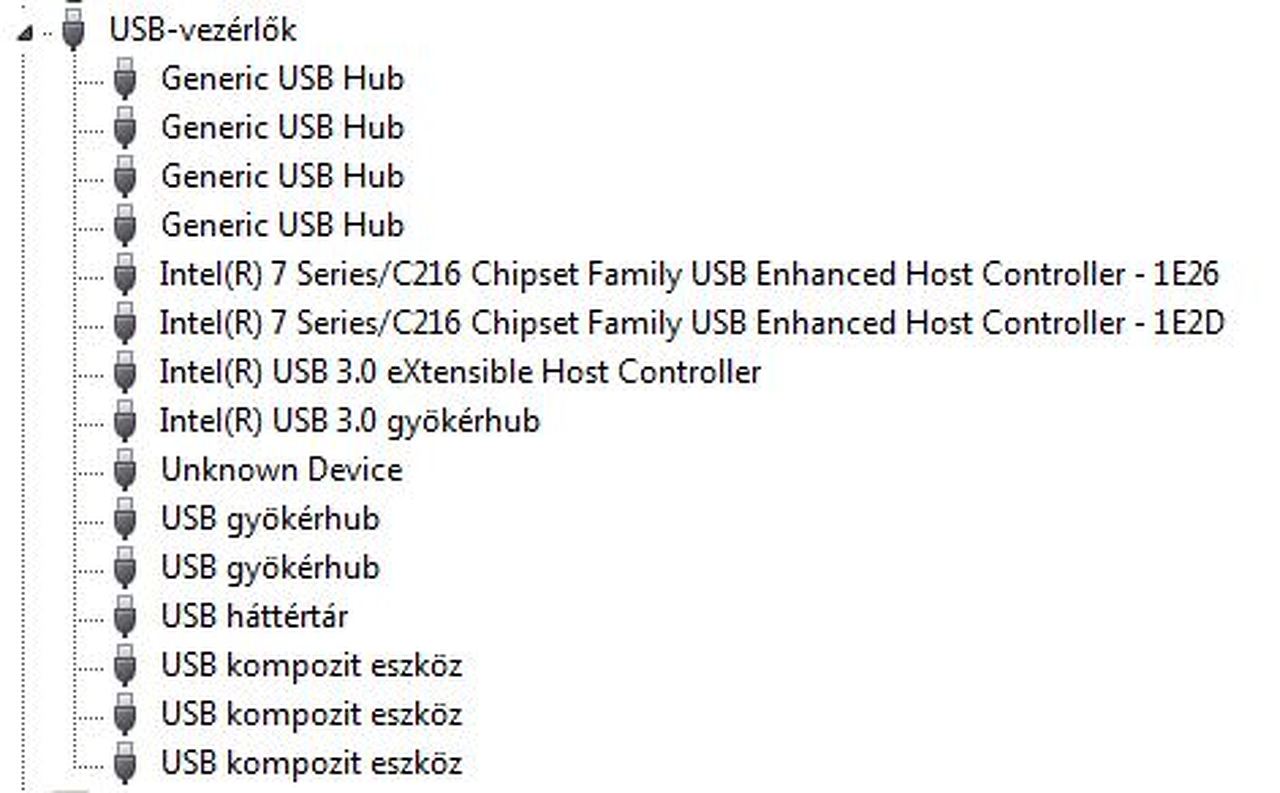Select the USB-vezérlők category label
Screen dimensions: 1280x793
click(x=203, y=30)
